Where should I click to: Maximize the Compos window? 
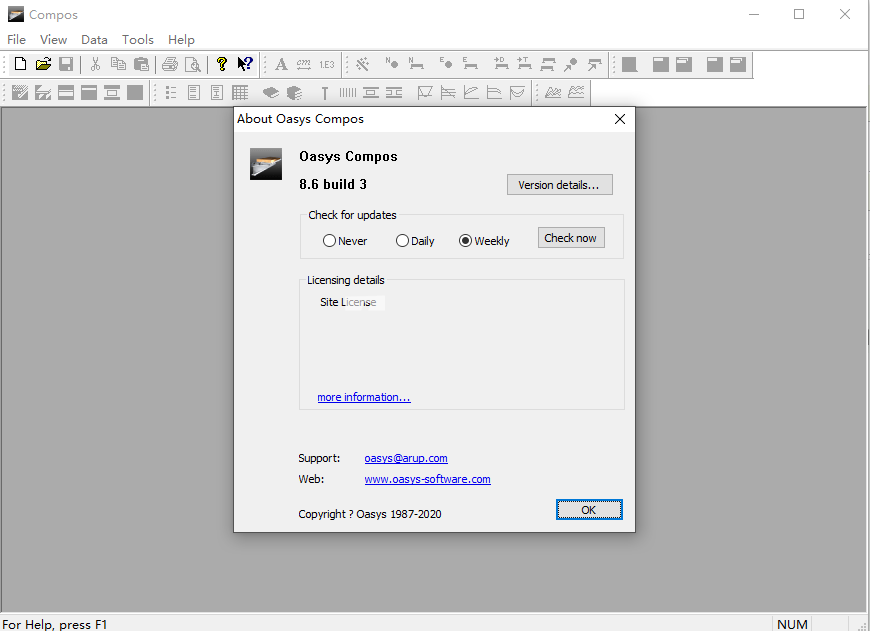click(x=799, y=14)
